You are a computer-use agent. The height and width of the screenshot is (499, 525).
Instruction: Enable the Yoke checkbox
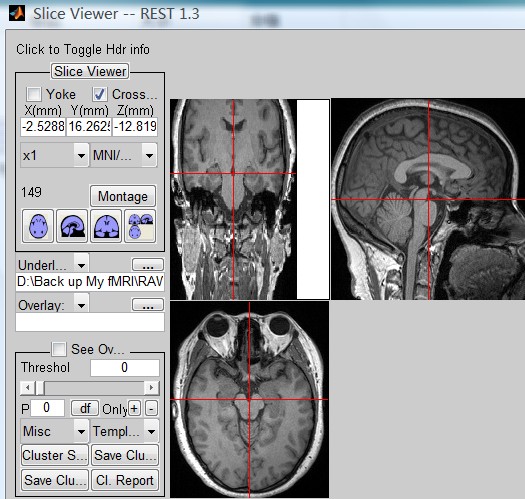point(34,94)
